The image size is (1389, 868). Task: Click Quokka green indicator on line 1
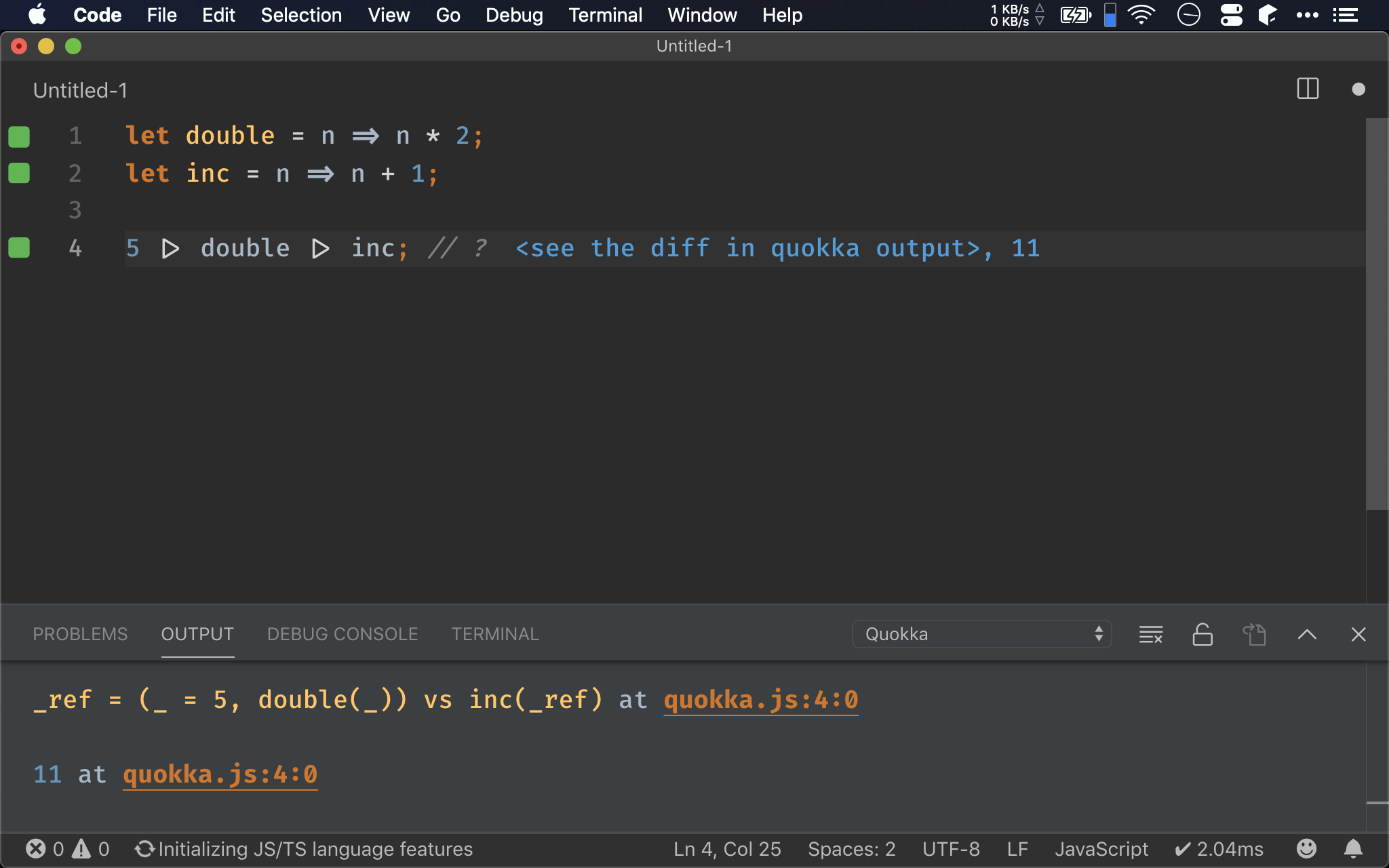(x=19, y=136)
